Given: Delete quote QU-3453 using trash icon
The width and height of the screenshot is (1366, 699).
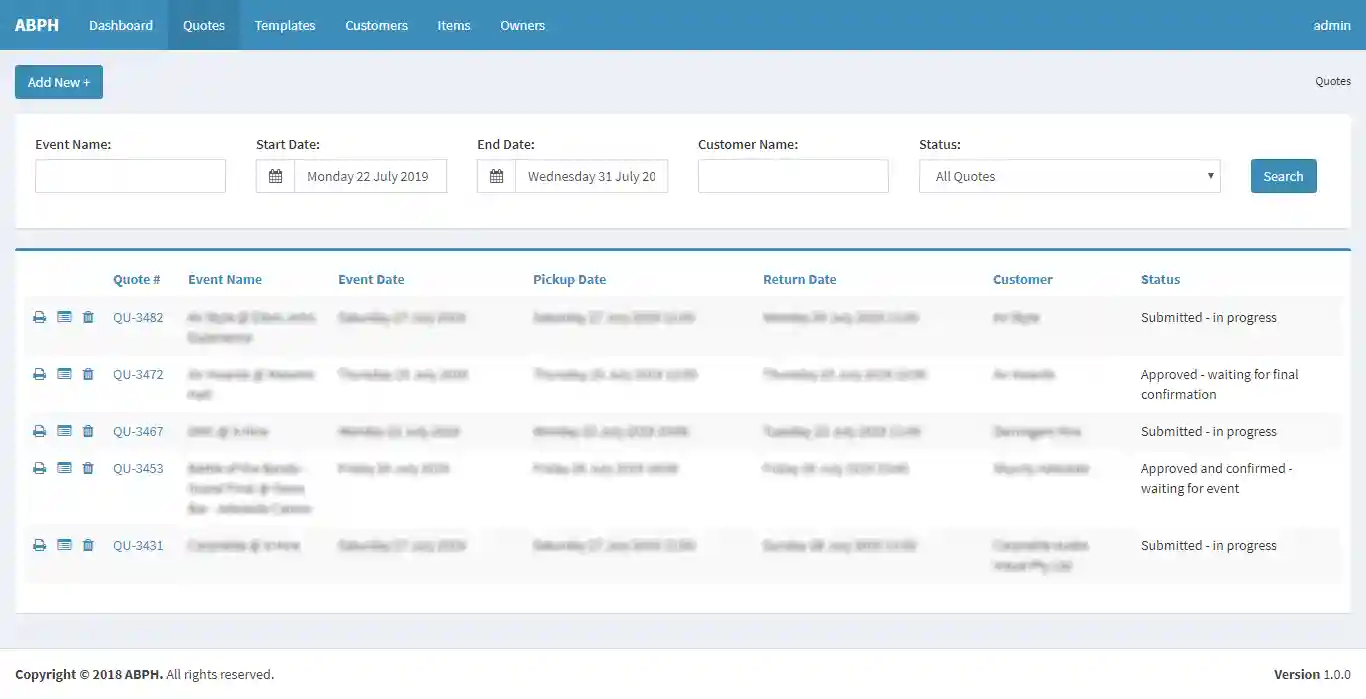Looking at the screenshot, I should click(x=88, y=469).
